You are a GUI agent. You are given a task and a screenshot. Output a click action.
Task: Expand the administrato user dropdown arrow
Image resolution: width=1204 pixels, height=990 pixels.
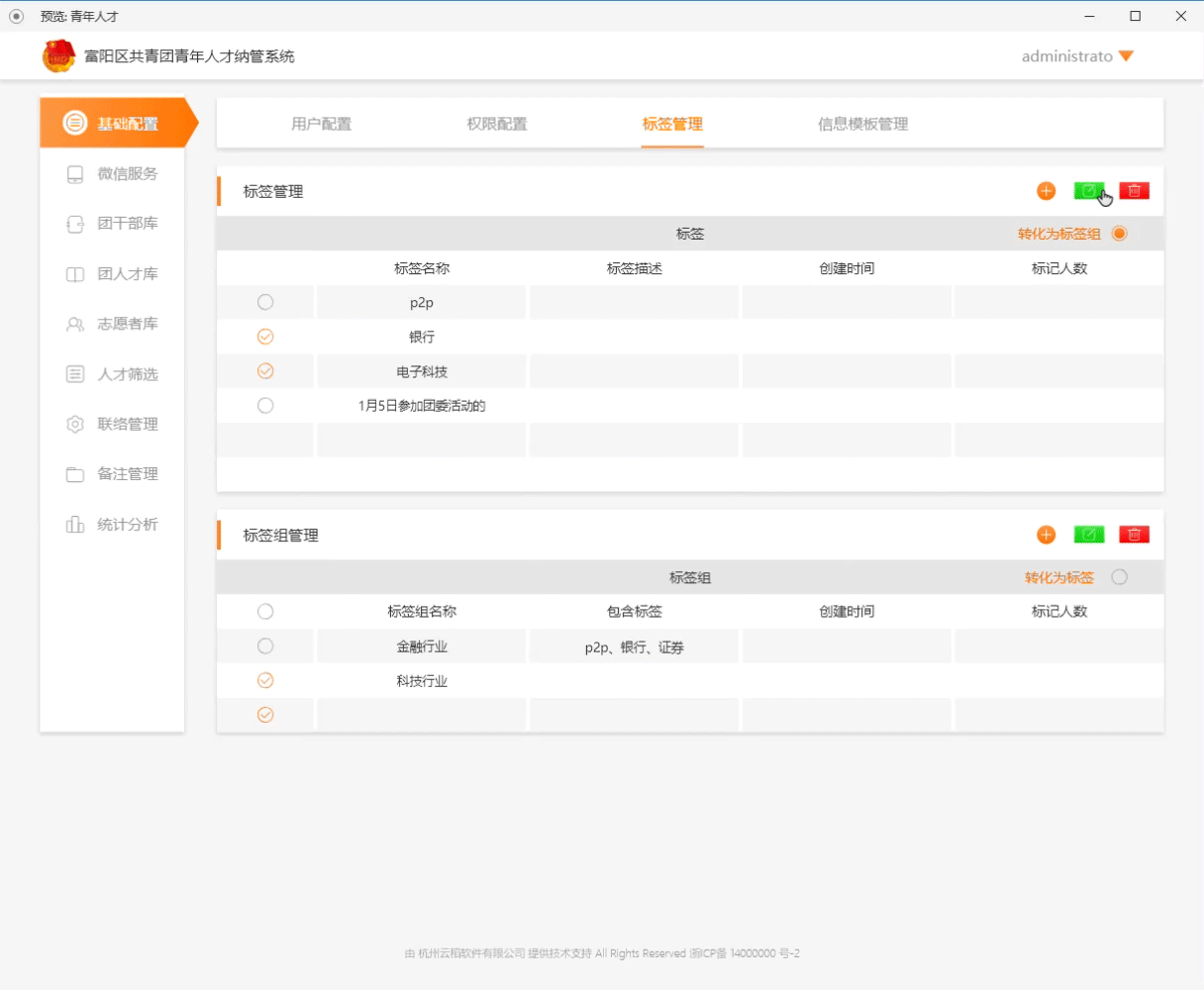1126,56
